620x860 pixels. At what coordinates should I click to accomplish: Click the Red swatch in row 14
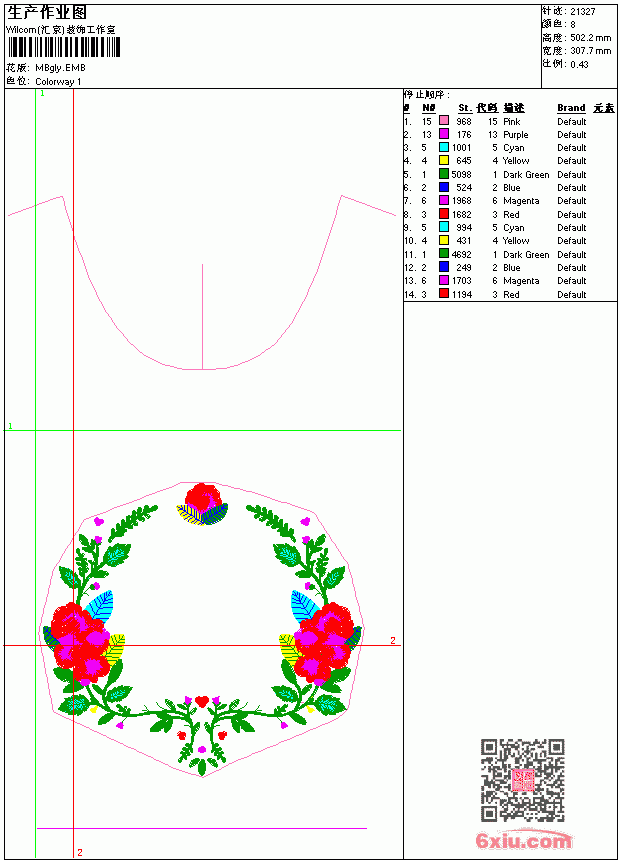(444, 294)
